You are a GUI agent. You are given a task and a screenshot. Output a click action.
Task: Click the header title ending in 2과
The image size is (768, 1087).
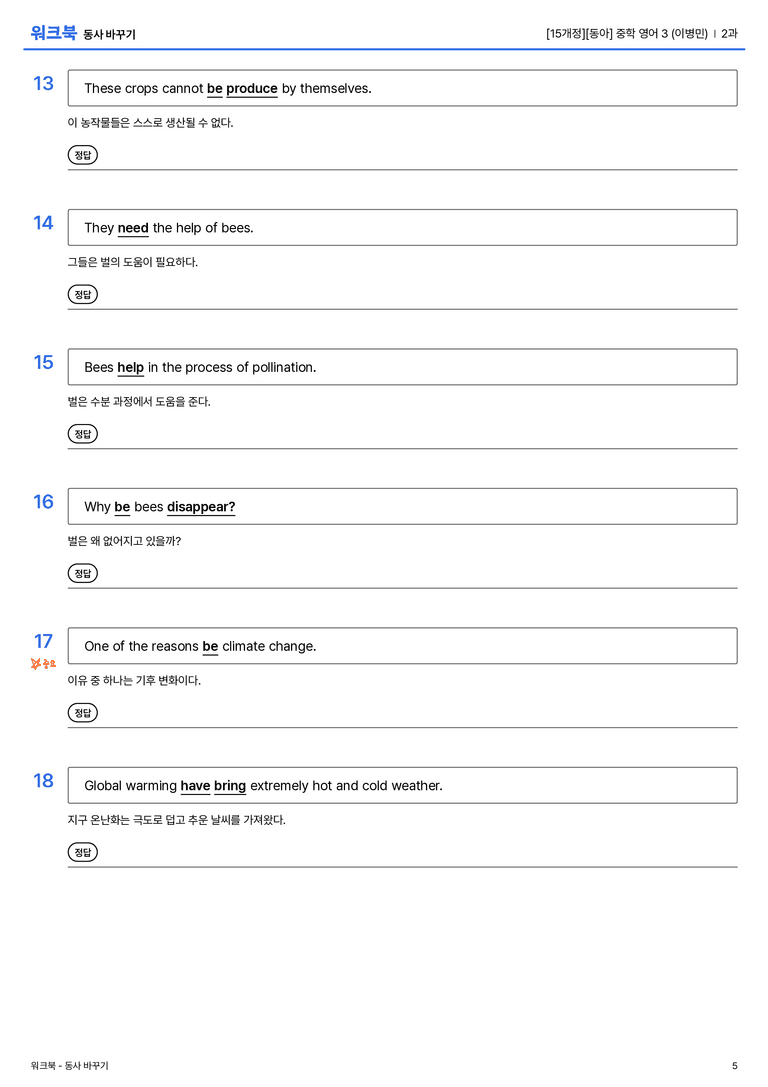click(x=642, y=33)
